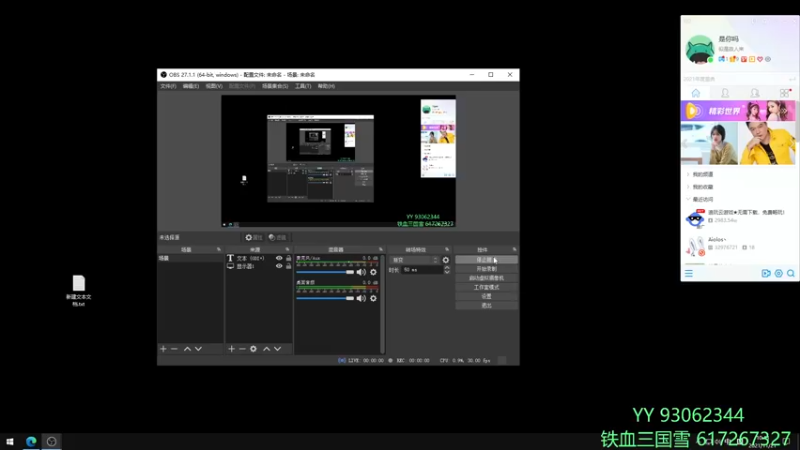This screenshot has height=450, width=800.
Task: Open YY video broadcast icon at bottom
Action: coord(766,274)
